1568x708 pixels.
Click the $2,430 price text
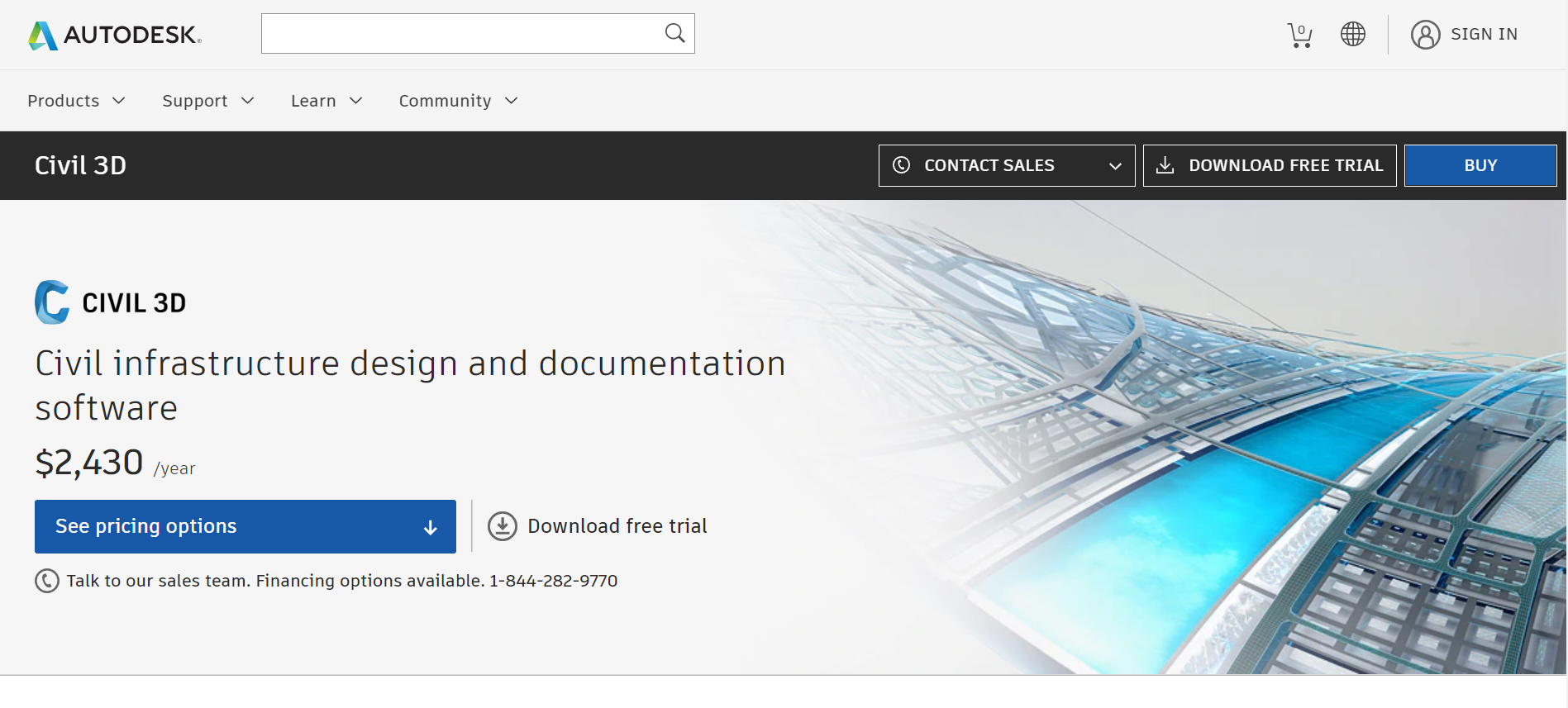click(89, 463)
